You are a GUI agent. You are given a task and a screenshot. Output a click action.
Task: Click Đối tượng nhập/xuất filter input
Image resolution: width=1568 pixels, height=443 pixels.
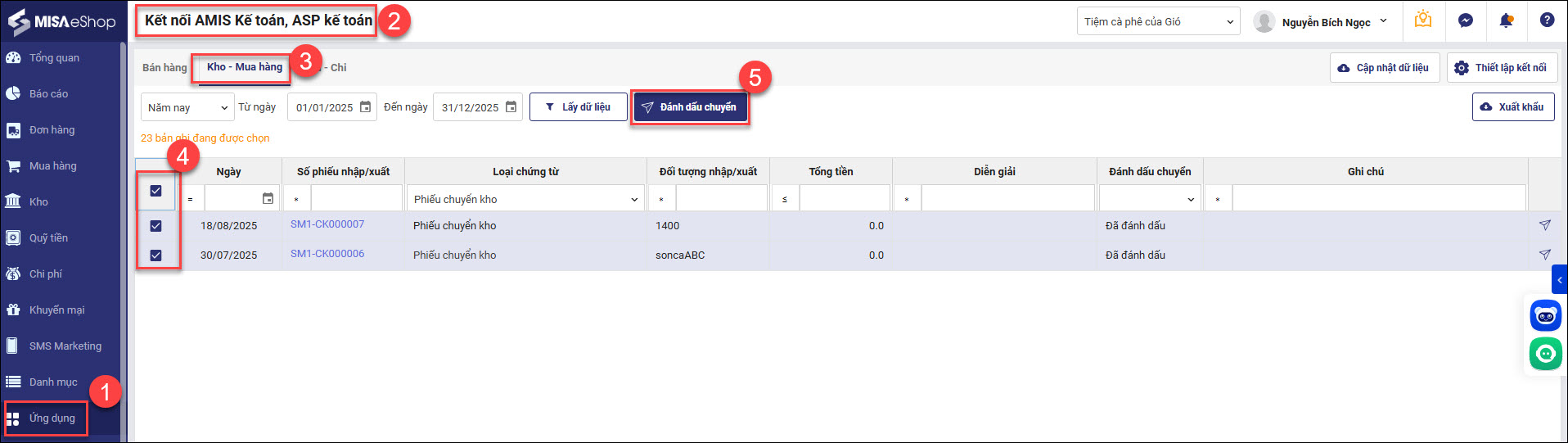click(722, 199)
